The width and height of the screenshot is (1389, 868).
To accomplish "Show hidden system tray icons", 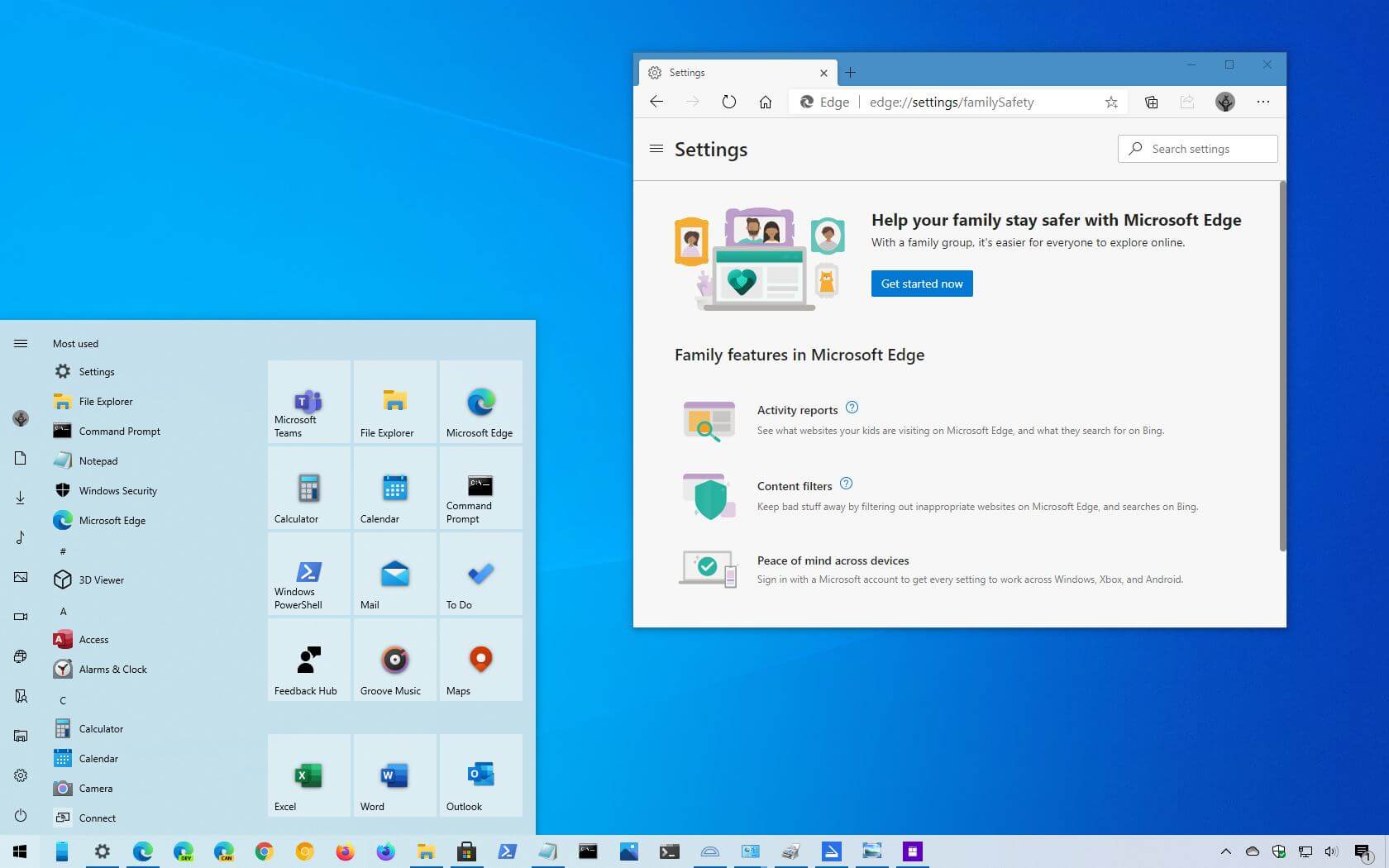I will coord(1226,851).
